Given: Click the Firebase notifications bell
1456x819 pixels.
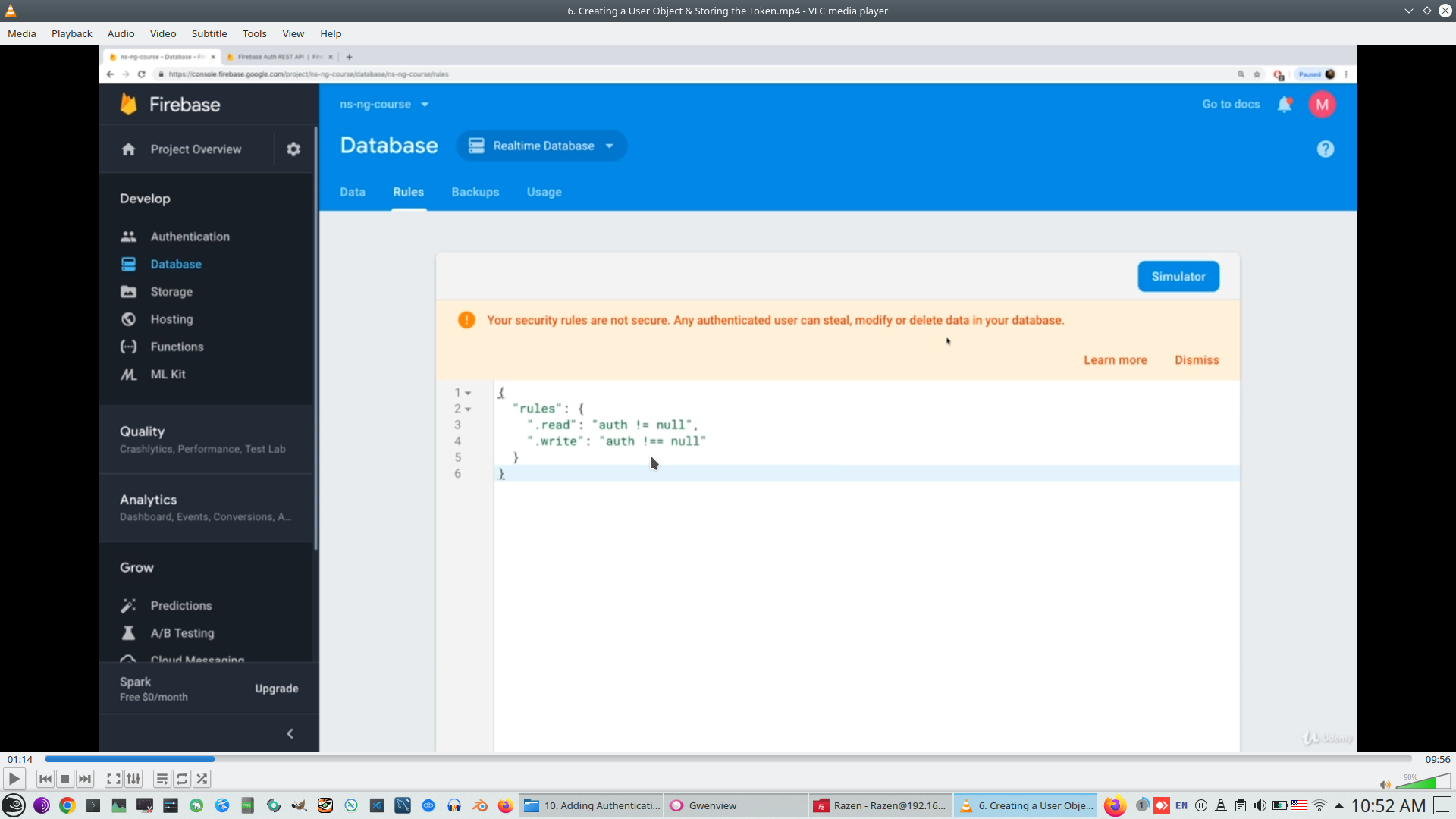Looking at the screenshot, I should click(x=1284, y=105).
